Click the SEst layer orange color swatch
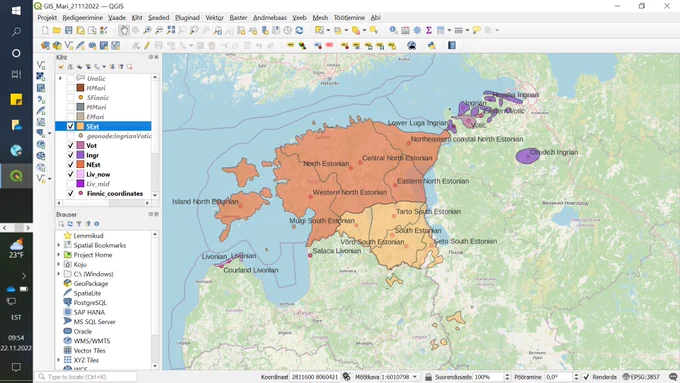 80,127
